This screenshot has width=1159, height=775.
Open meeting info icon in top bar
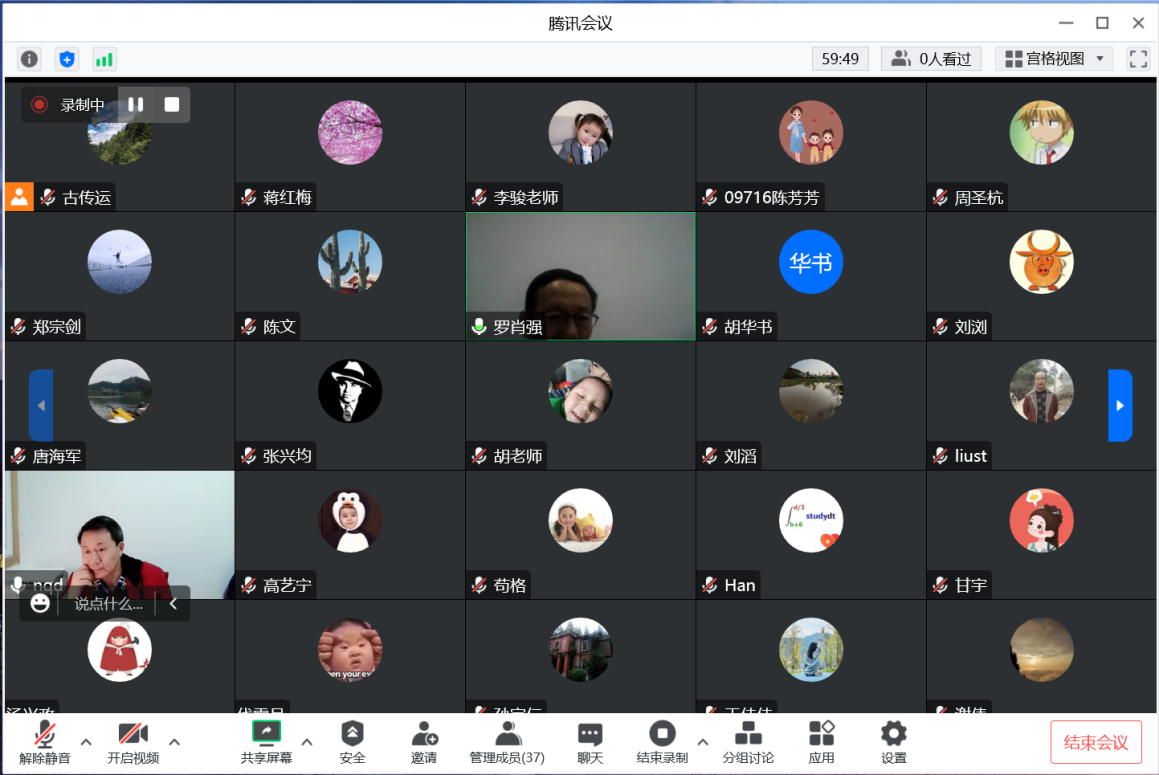[x=30, y=59]
